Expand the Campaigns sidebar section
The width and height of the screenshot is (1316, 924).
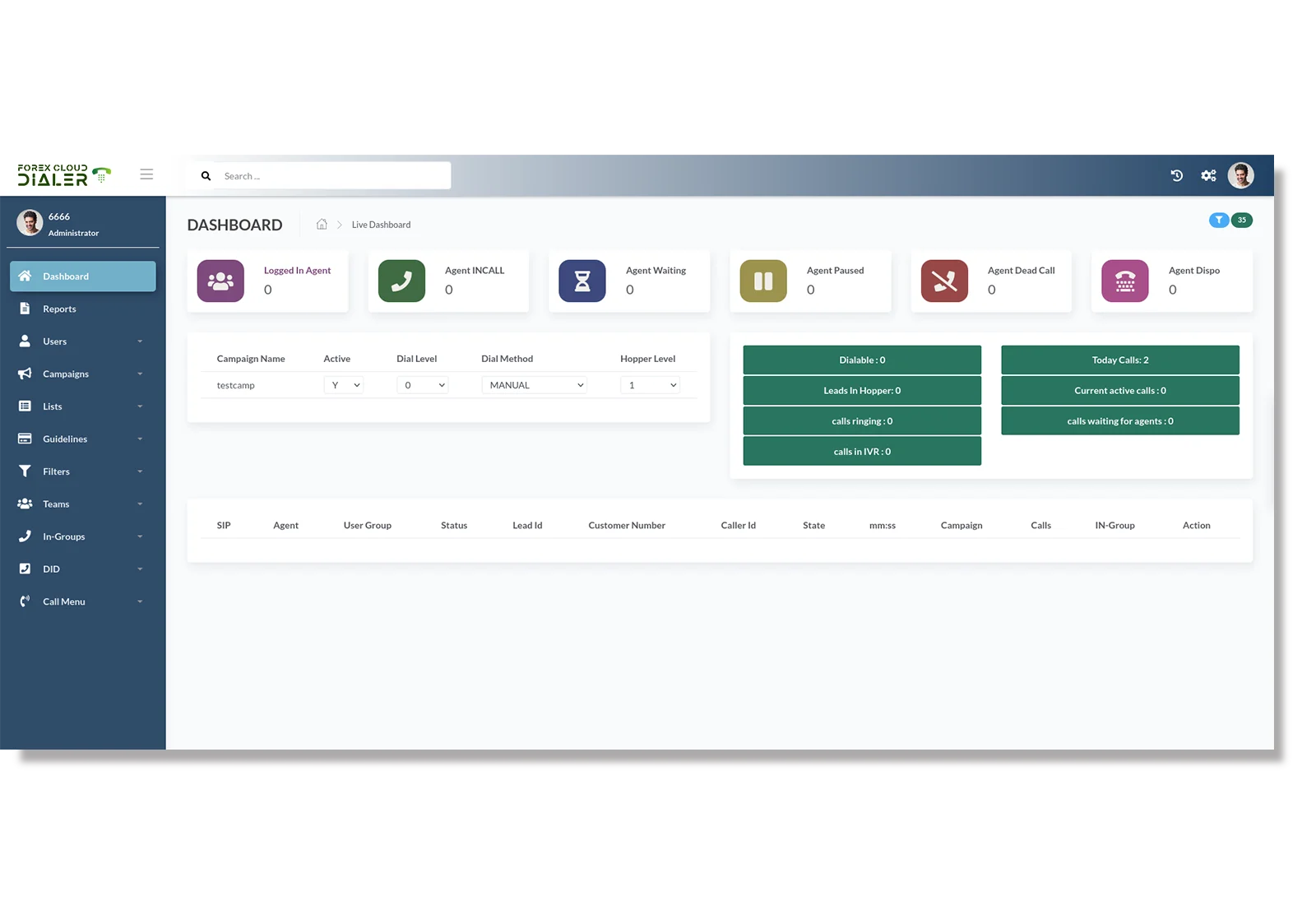click(66, 373)
